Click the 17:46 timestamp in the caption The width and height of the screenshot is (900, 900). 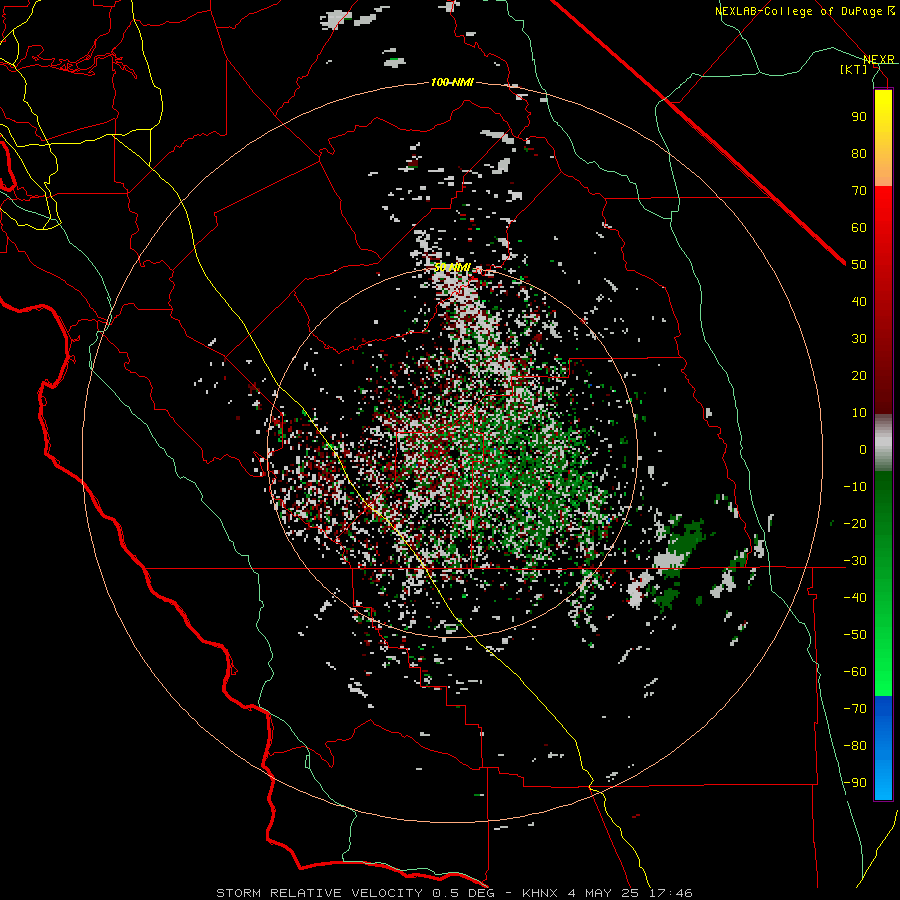pos(670,893)
